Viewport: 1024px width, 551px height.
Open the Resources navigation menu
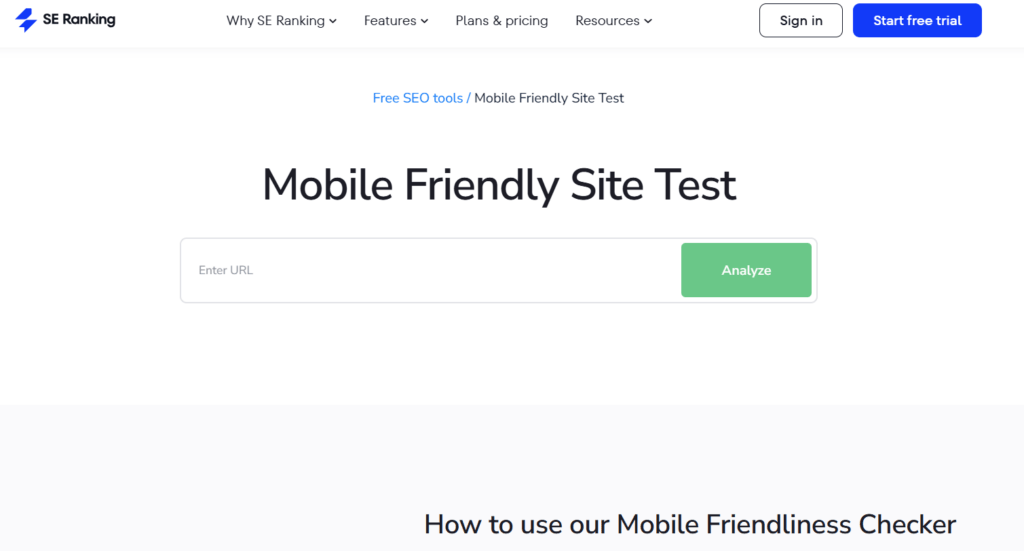point(607,21)
